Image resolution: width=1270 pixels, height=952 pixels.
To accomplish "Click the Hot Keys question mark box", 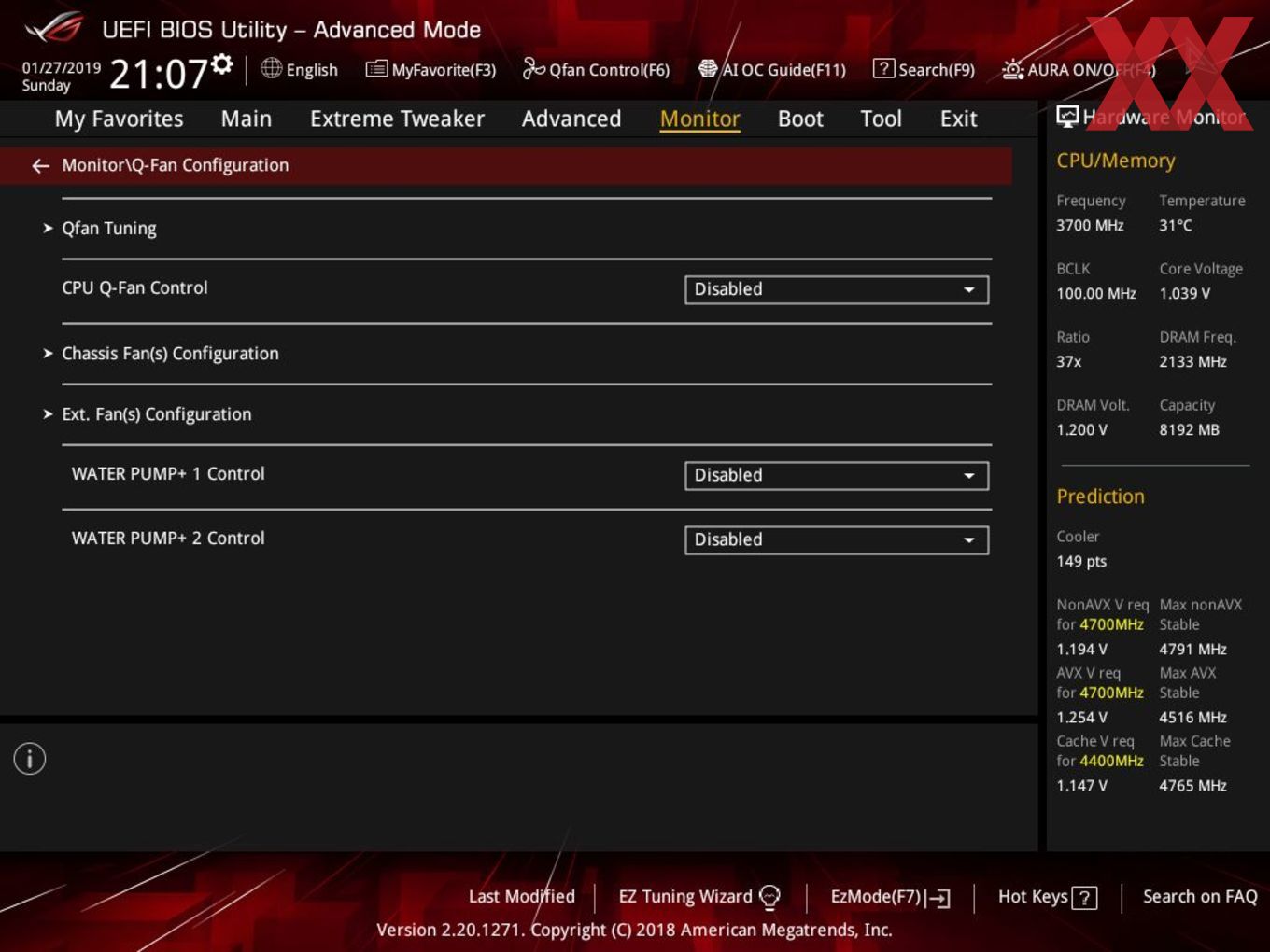I will point(1084,898).
